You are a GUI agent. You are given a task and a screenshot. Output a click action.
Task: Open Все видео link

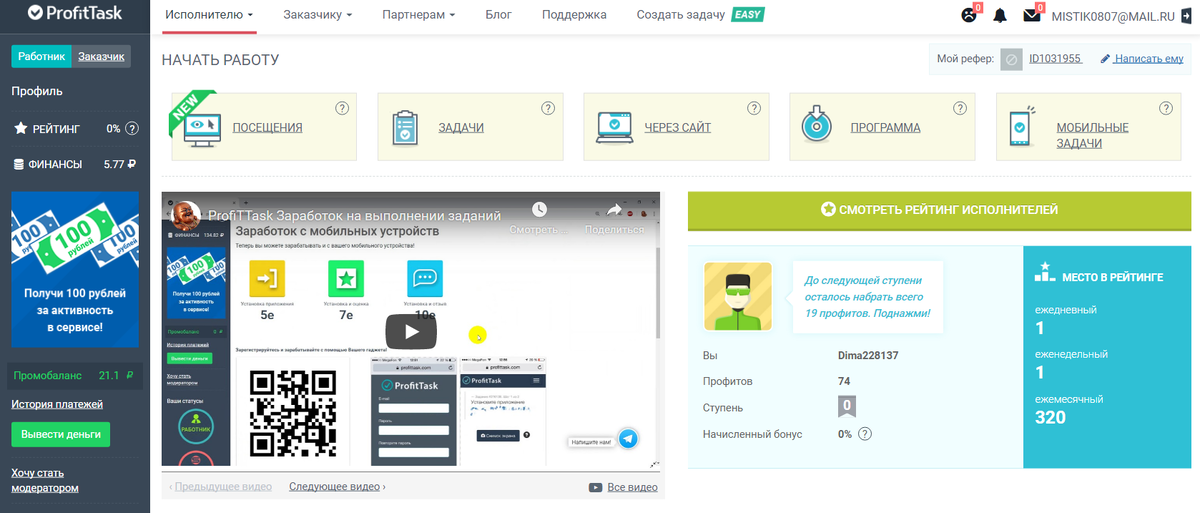coord(623,487)
